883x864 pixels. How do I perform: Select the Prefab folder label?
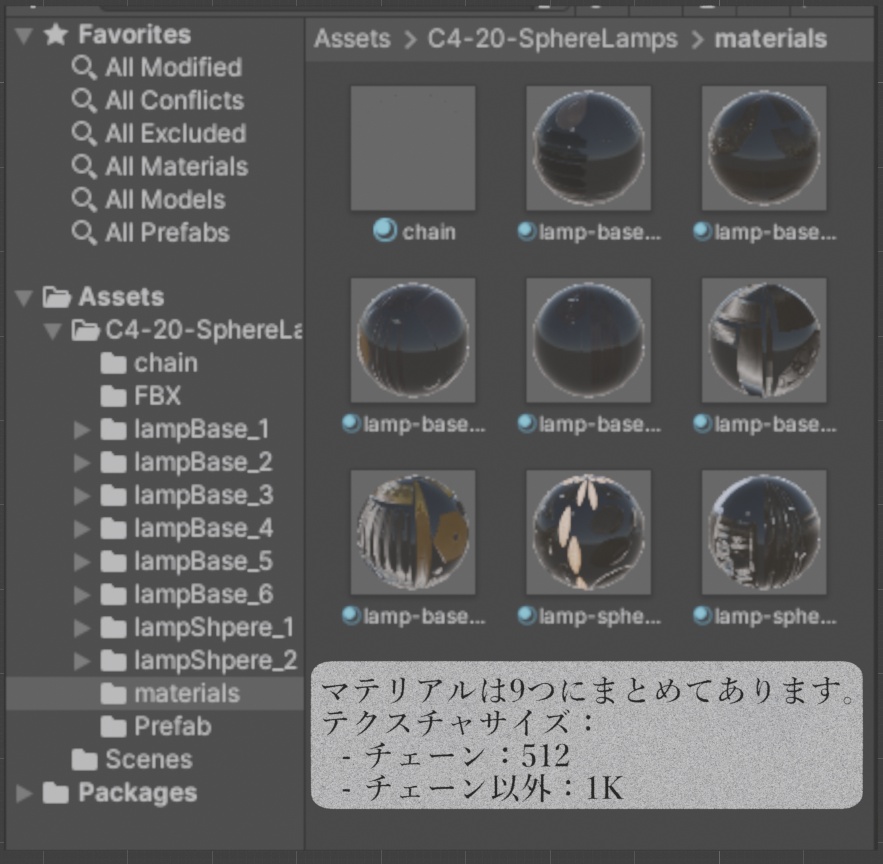(x=173, y=727)
